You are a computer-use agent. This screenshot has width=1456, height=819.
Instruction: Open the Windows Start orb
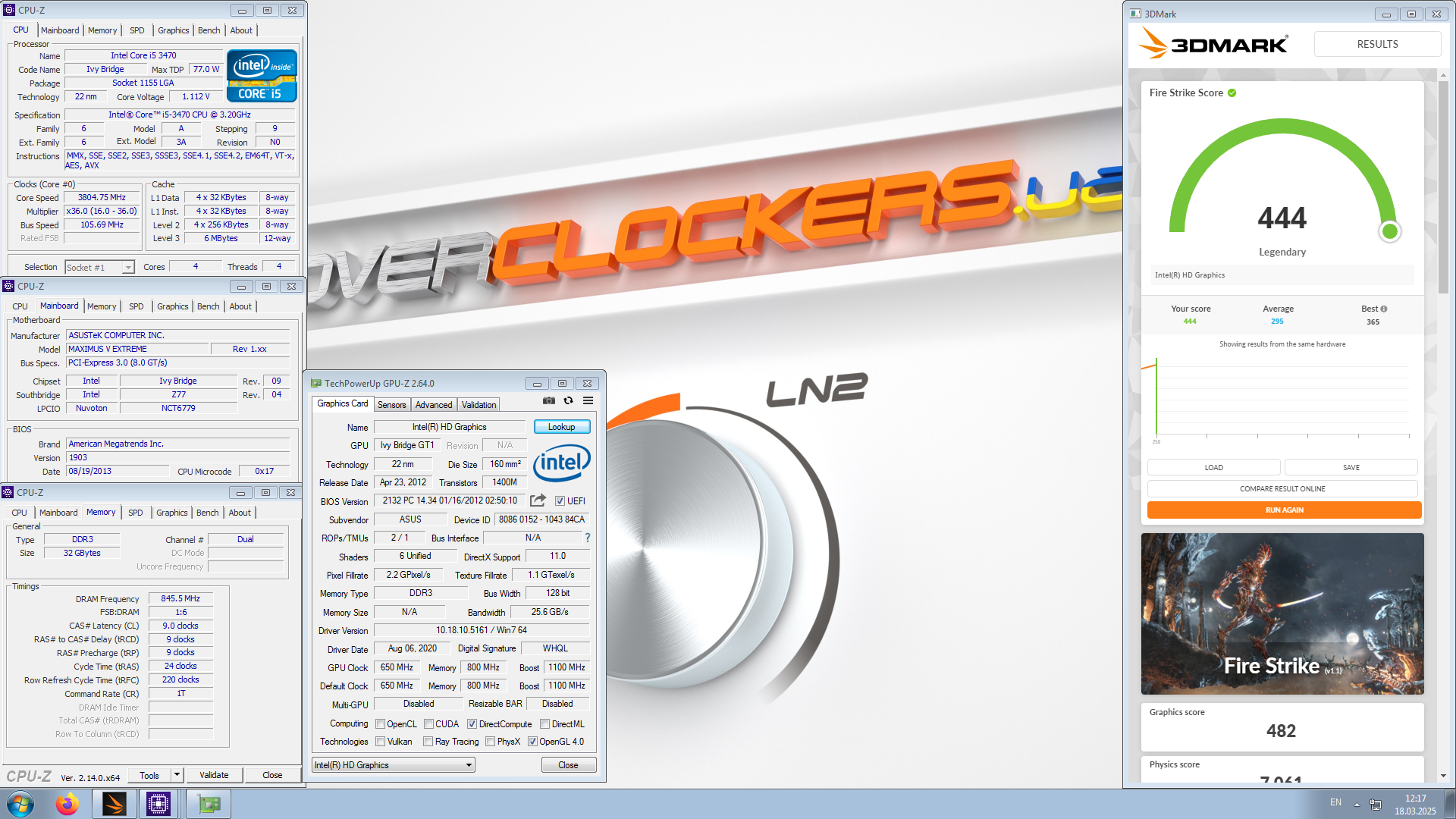coord(20,804)
